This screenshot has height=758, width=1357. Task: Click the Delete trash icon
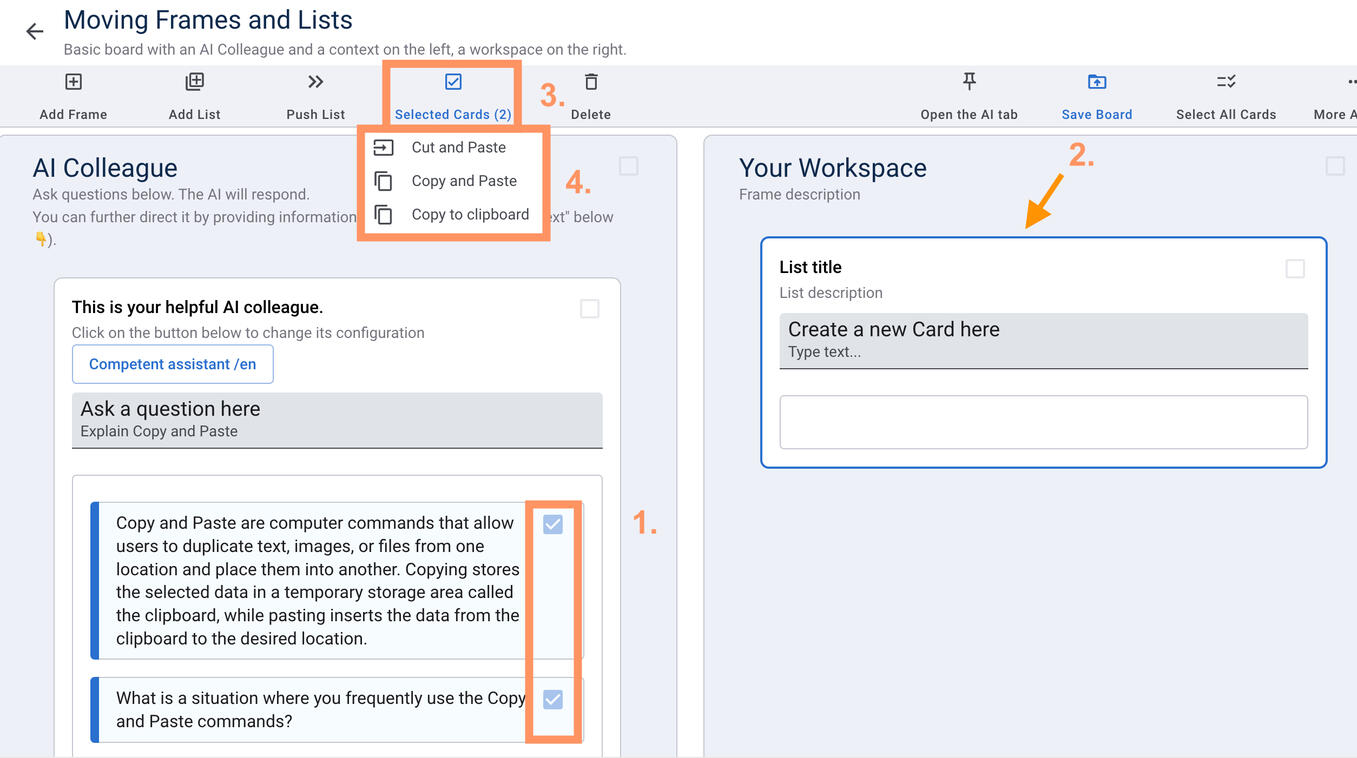(591, 82)
